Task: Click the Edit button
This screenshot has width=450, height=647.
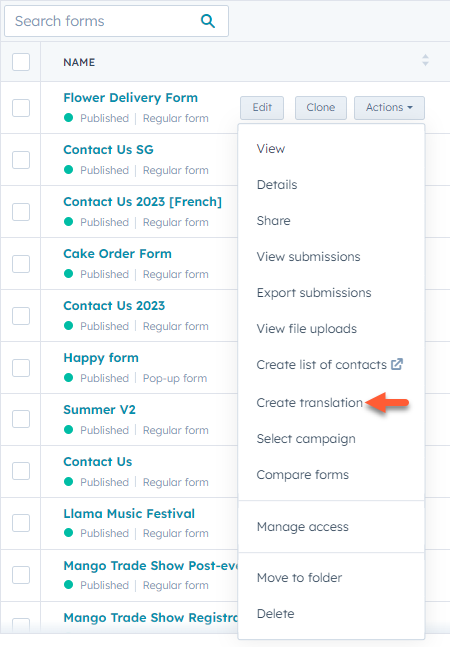Action: coord(262,108)
